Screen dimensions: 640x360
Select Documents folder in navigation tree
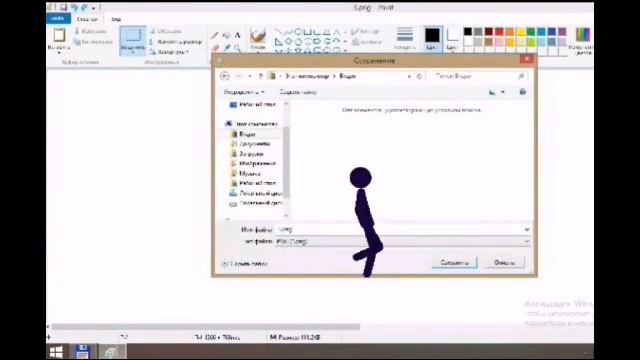[x=251, y=144]
